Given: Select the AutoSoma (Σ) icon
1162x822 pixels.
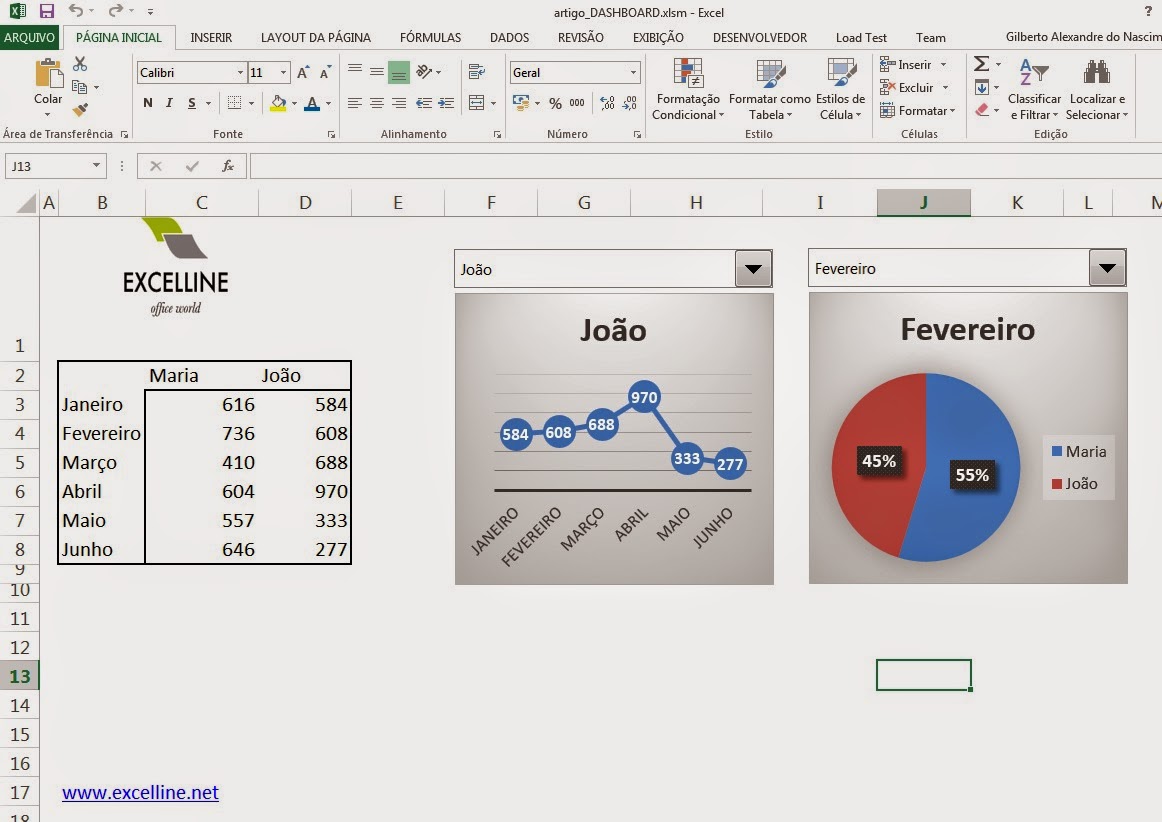Looking at the screenshot, I should pyautogui.click(x=981, y=63).
